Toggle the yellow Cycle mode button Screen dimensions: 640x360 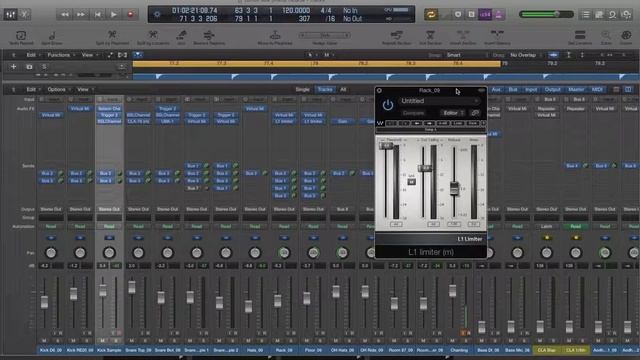click(x=431, y=15)
